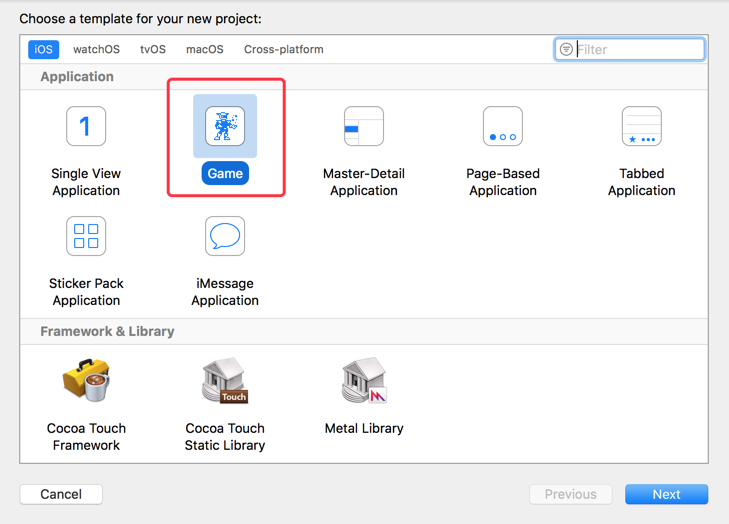The width and height of the screenshot is (729, 524).
Task: Cancel the new project dialog
Action: point(61,494)
